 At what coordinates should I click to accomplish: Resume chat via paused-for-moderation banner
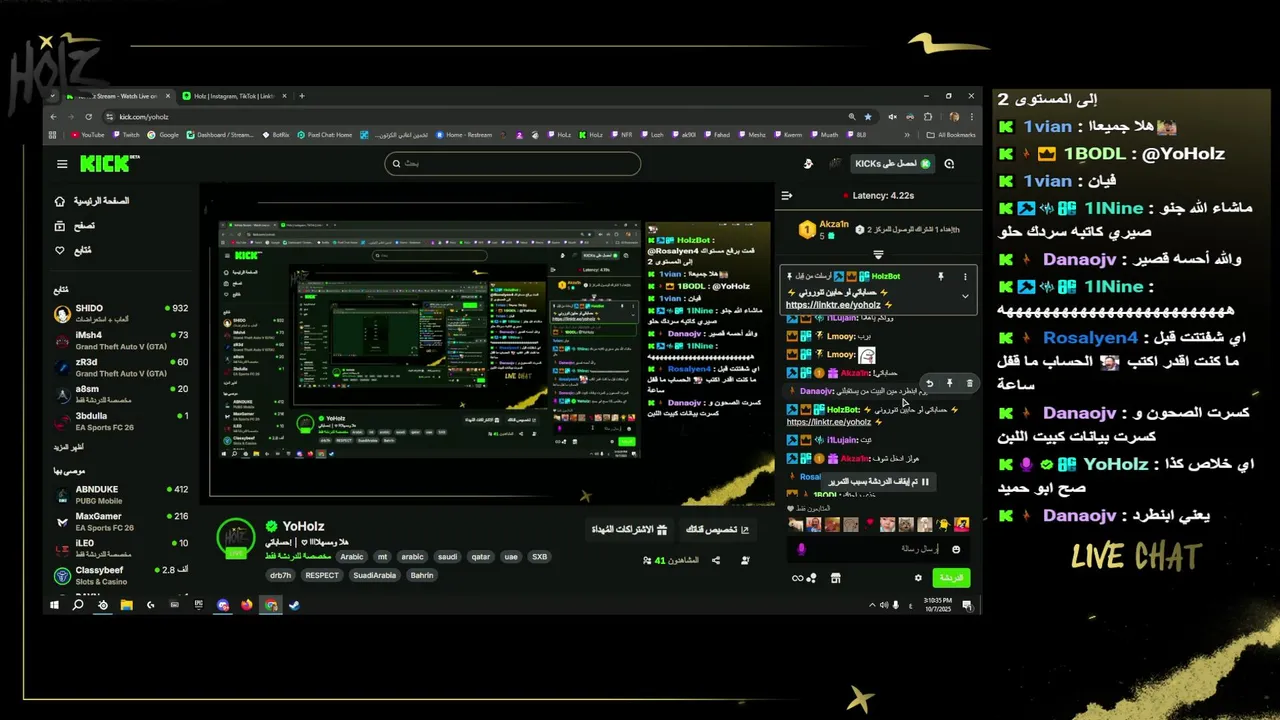pos(878,482)
